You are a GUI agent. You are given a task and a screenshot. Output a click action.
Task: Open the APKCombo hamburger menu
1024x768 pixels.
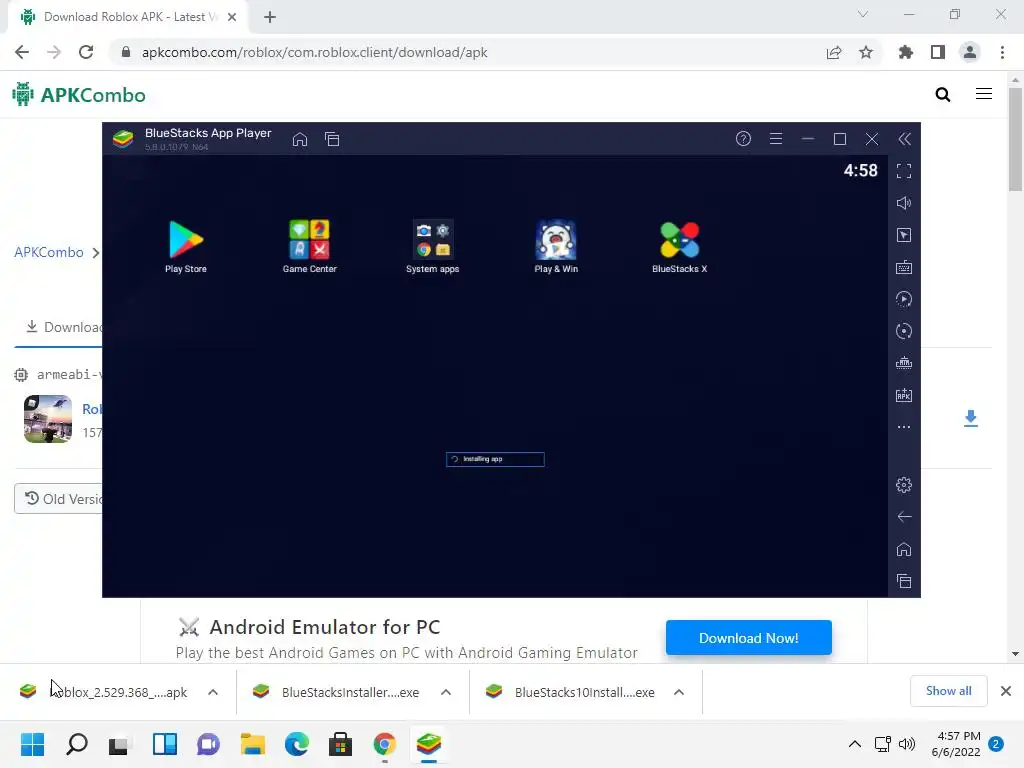(984, 94)
